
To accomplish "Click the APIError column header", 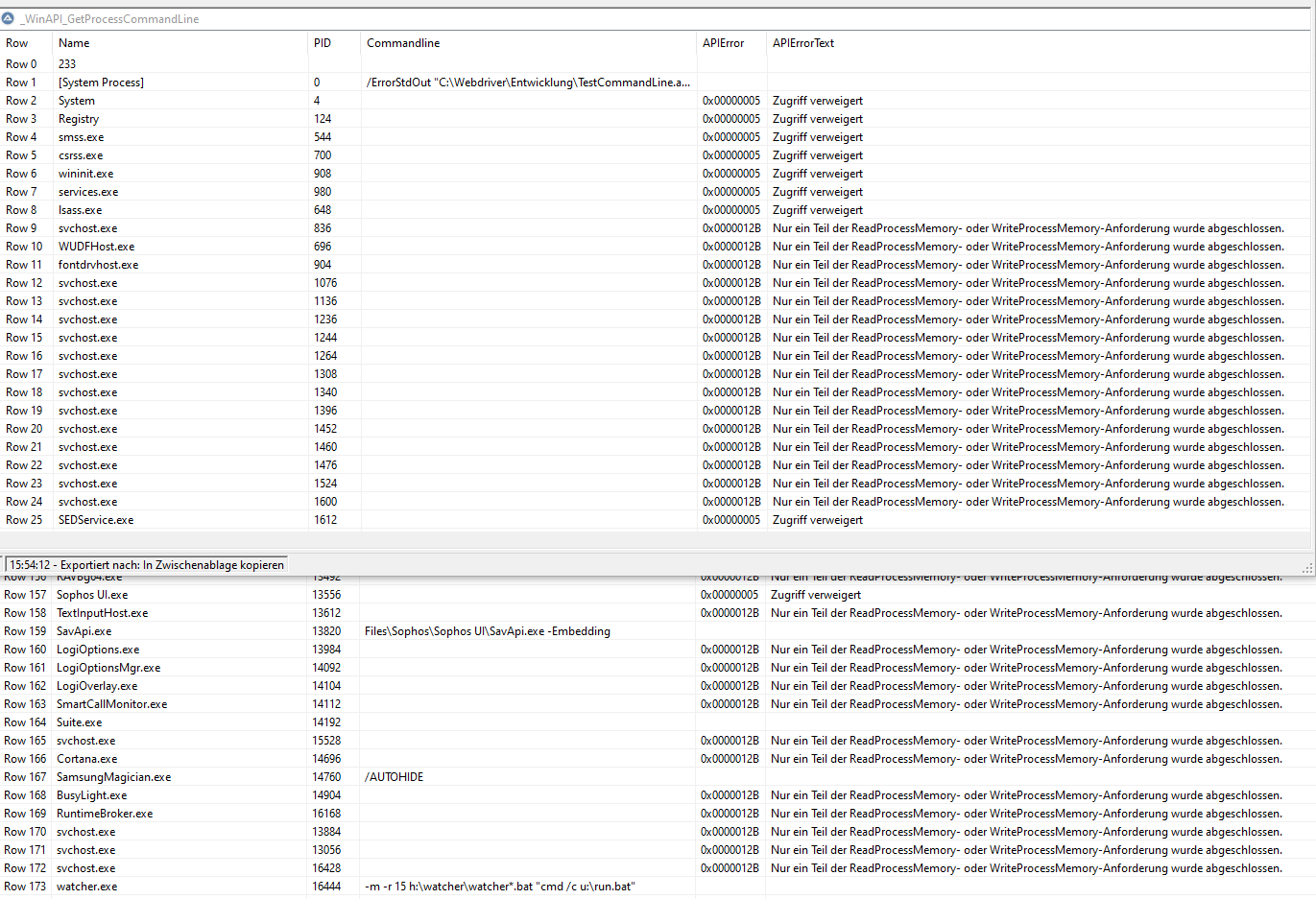I will (x=724, y=43).
